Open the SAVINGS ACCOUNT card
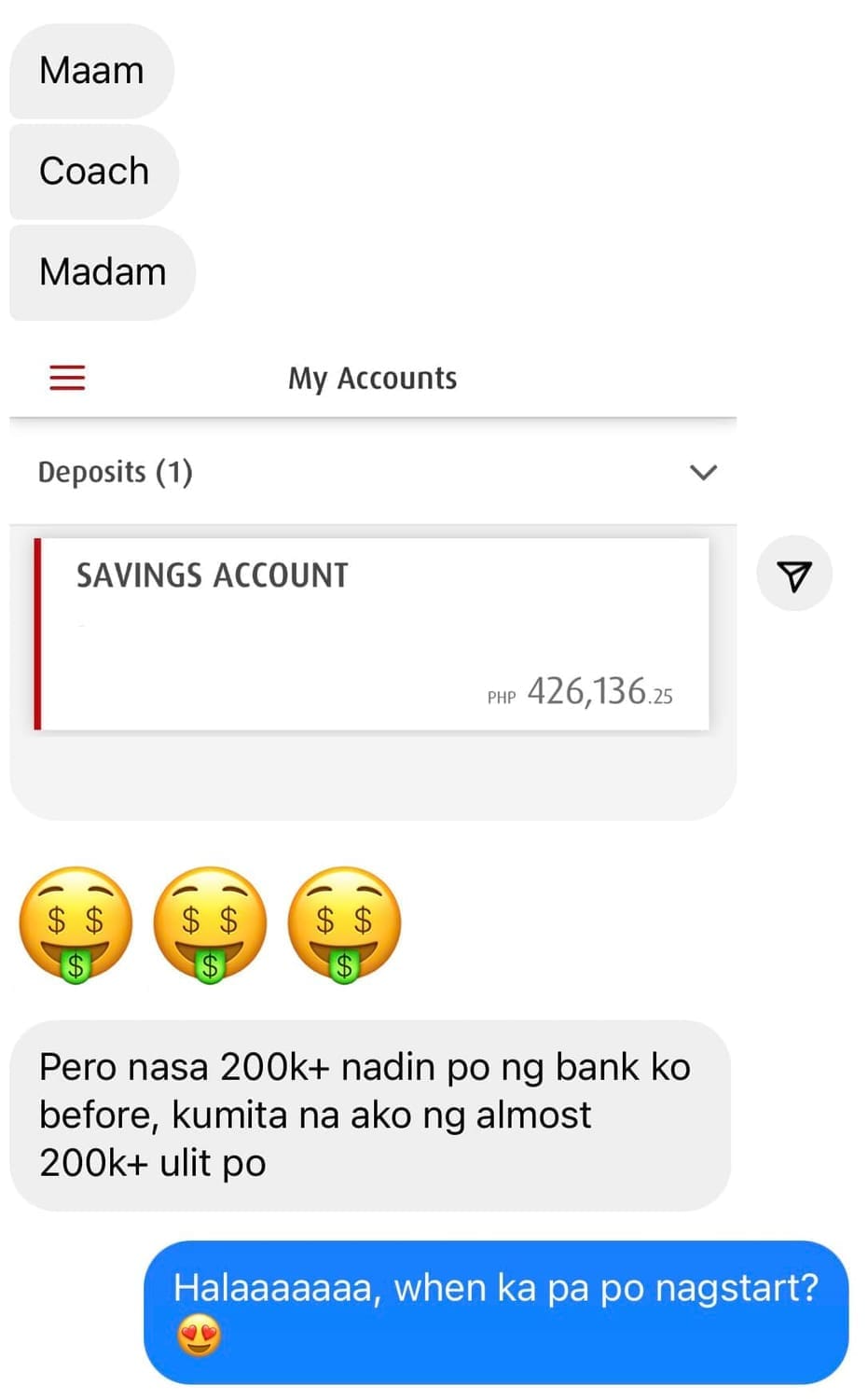Image resolution: width=868 pixels, height=1399 pixels. pos(371,633)
